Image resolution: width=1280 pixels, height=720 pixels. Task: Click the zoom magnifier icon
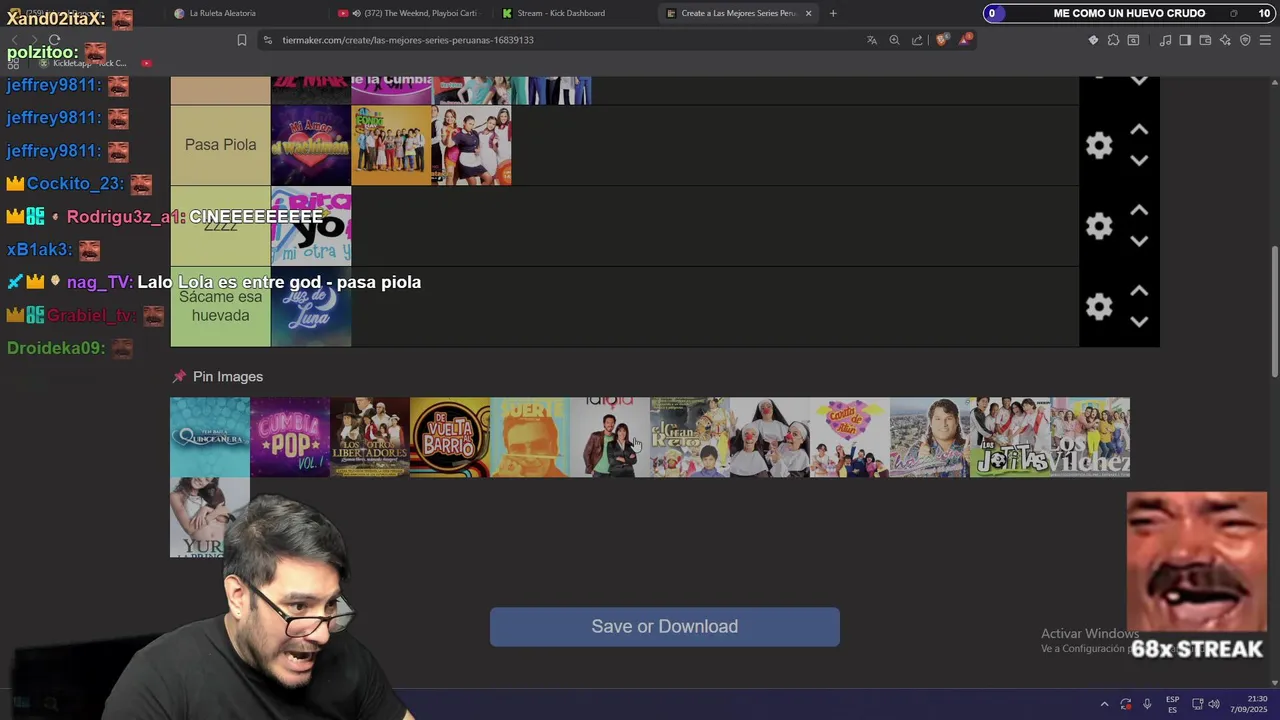tap(895, 40)
